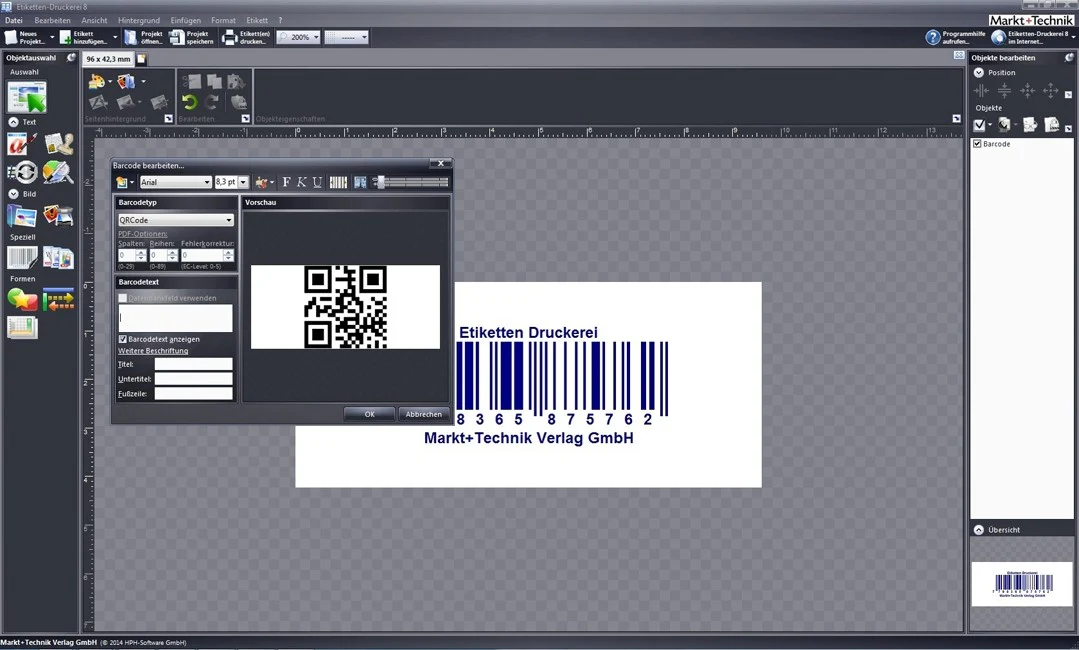
Task: Click Abbrechen in the barcode dialog
Action: pyautogui.click(x=423, y=414)
